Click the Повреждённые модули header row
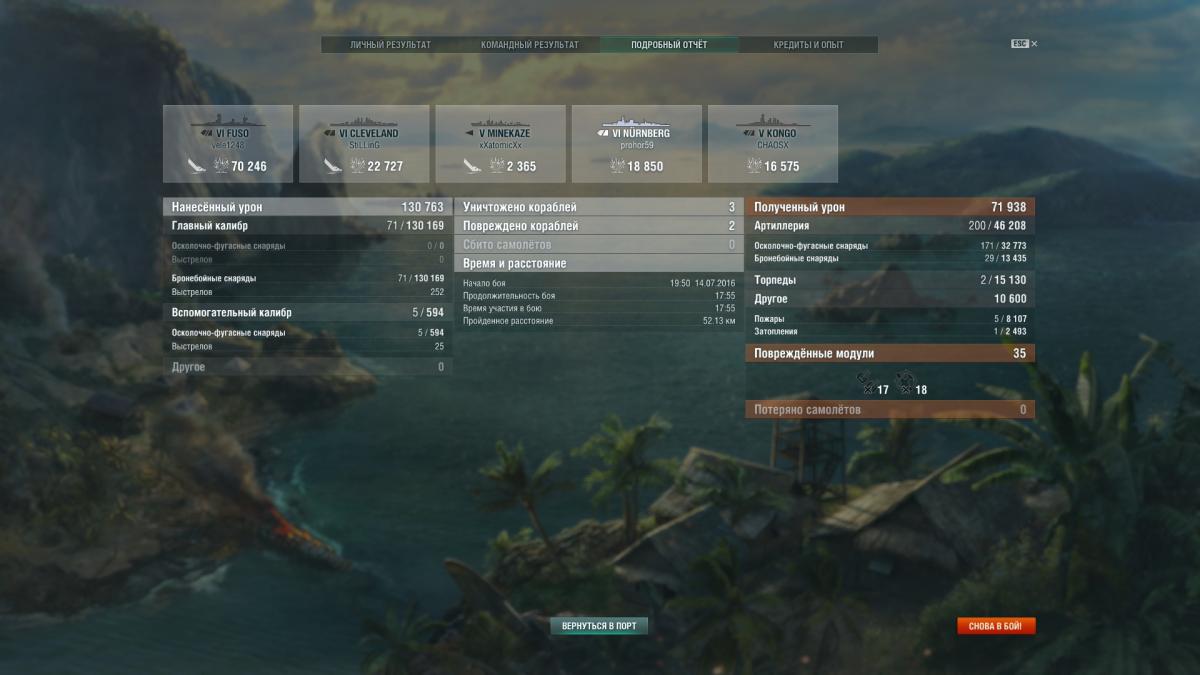Image resolution: width=1200 pixels, height=675 pixels. tap(890, 353)
